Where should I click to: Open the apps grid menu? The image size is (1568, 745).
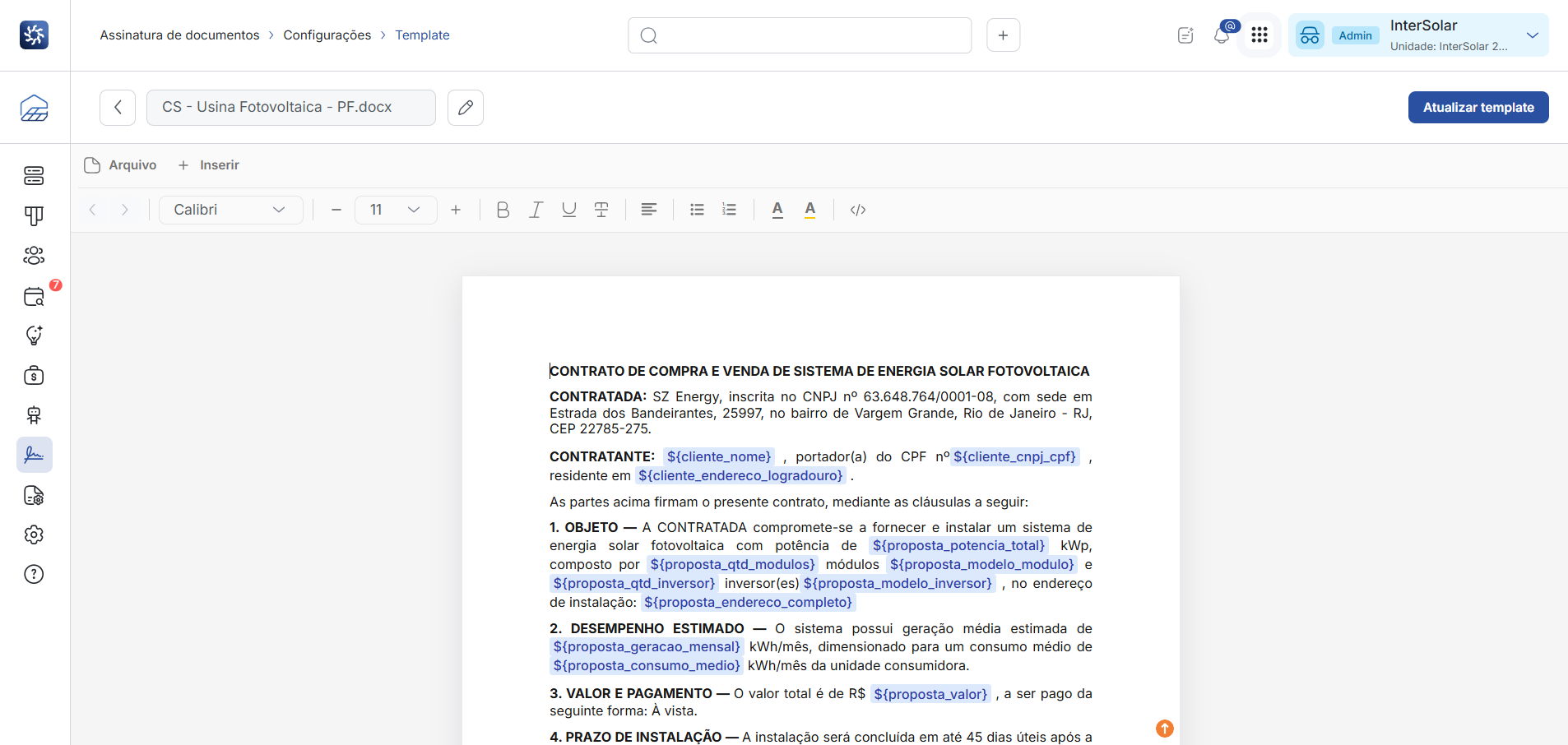tap(1260, 35)
